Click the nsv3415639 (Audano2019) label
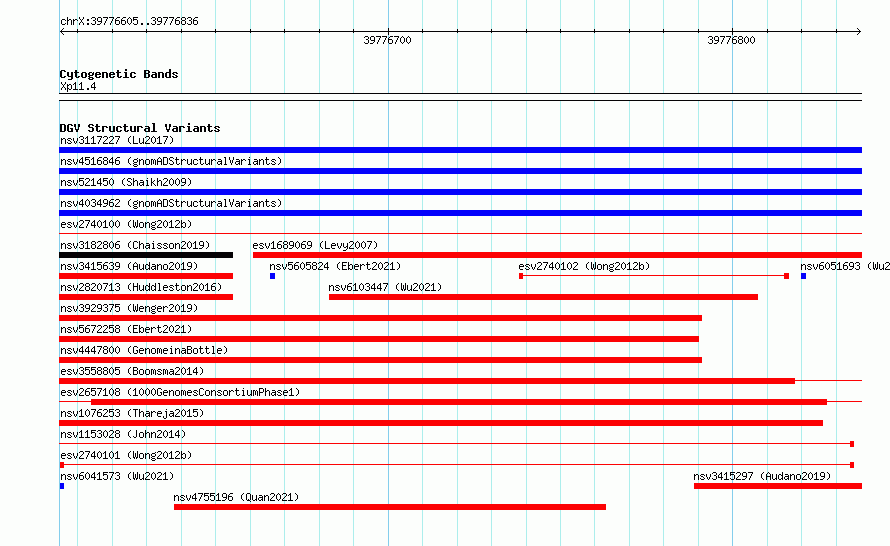This screenshot has height=546, width=890. coord(129,266)
